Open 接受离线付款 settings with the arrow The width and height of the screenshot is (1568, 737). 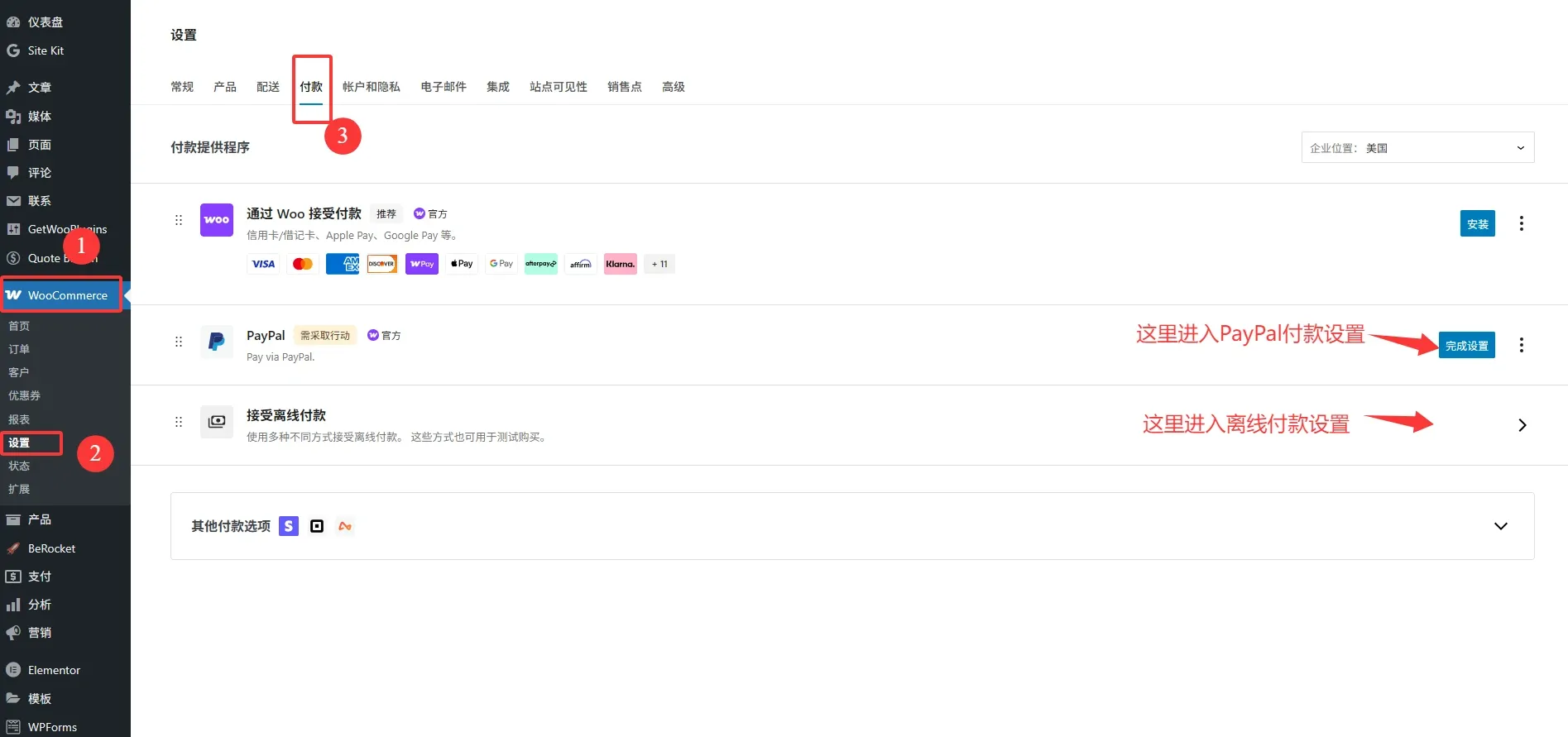point(1522,425)
